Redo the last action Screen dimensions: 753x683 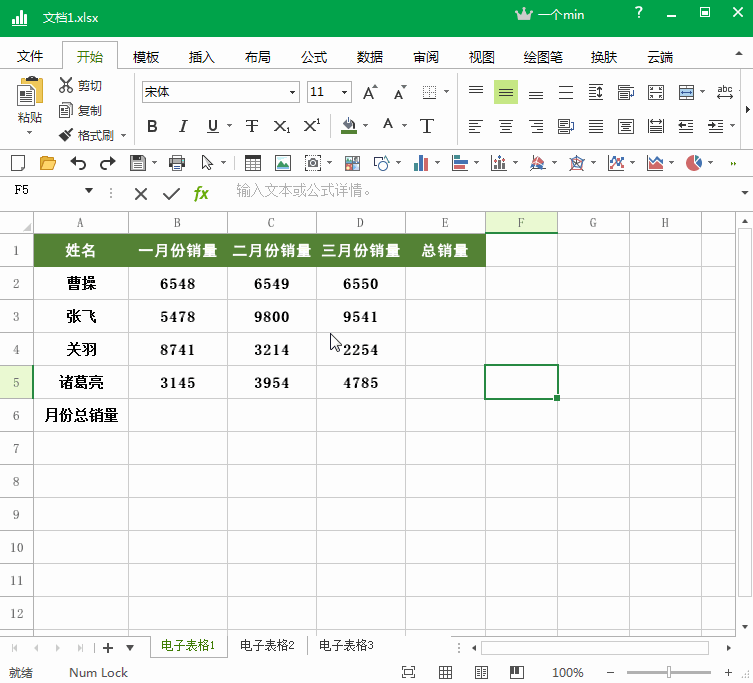[x=108, y=163]
